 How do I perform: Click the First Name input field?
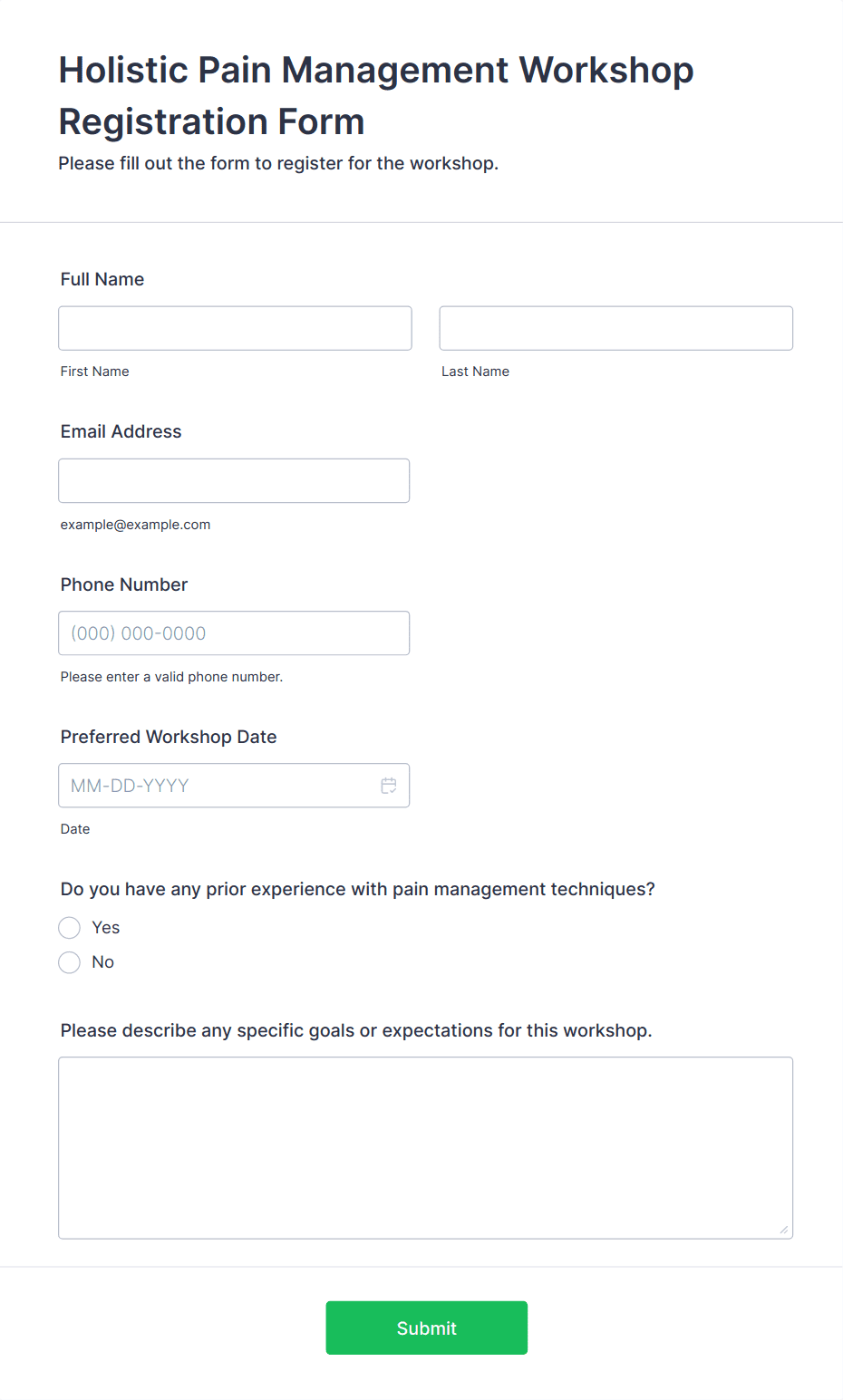[235, 328]
